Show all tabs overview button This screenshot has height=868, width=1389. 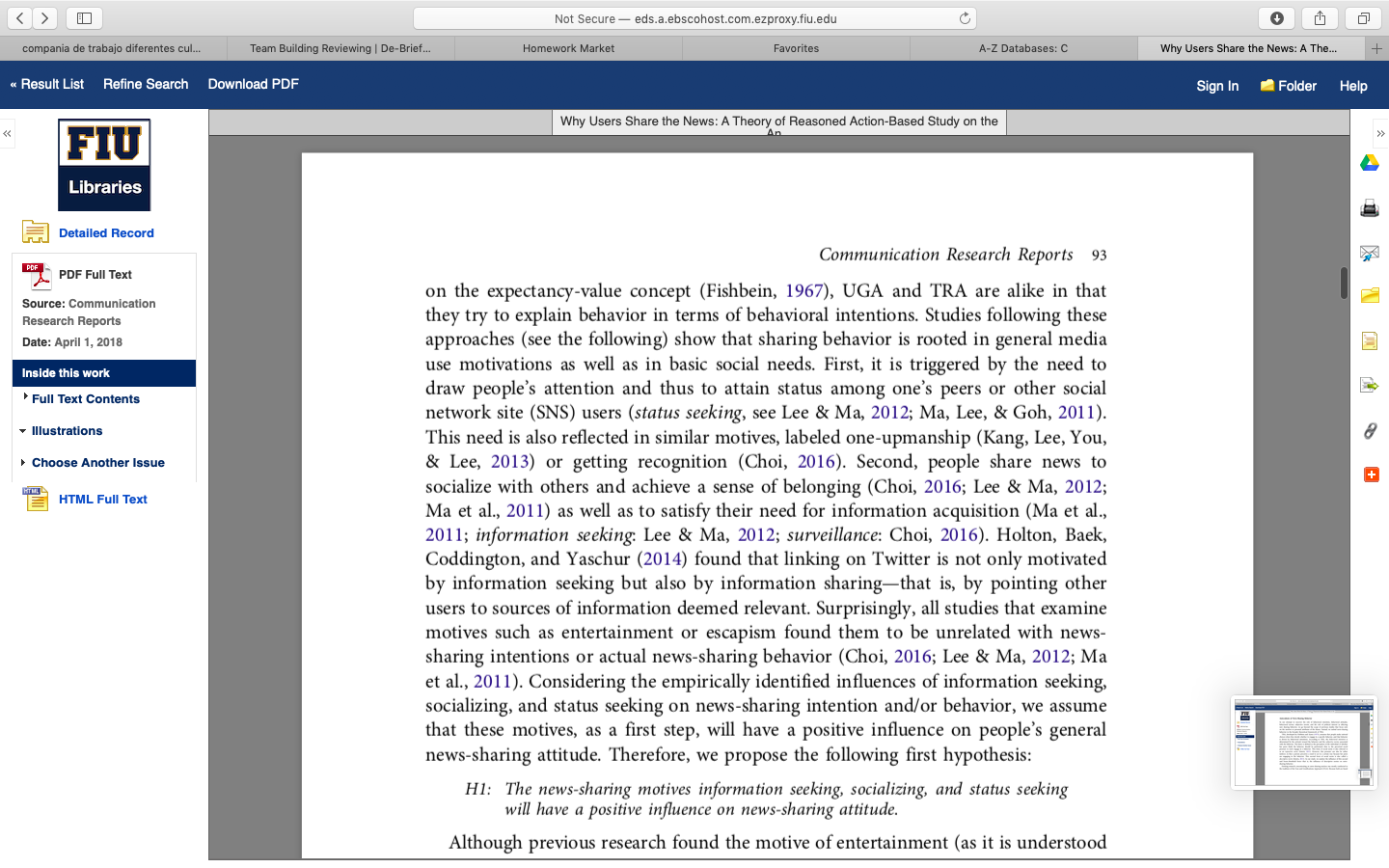pyautogui.click(x=1363, y=18)
